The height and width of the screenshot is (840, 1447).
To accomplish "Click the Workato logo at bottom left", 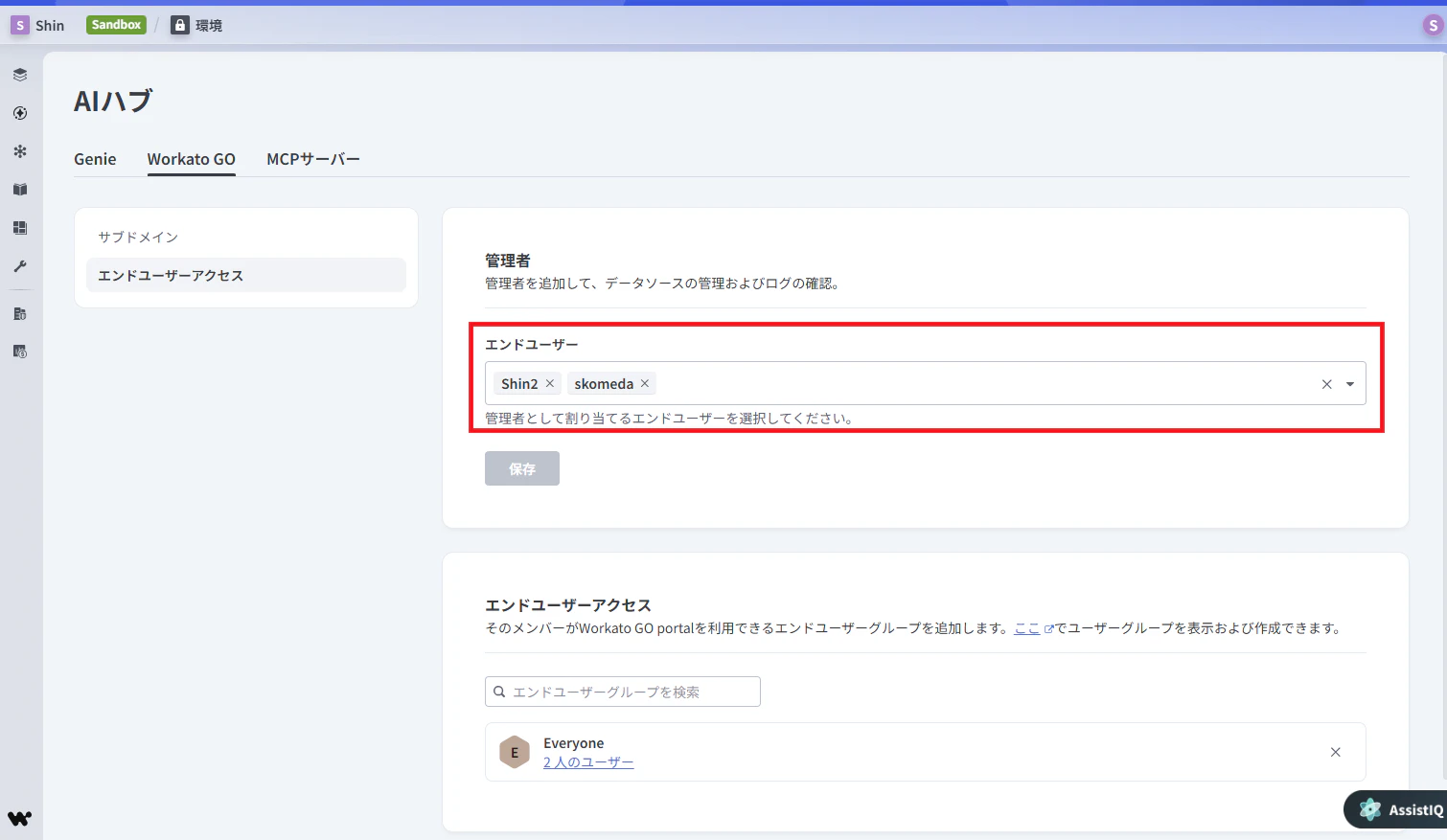I will (20, 818).
